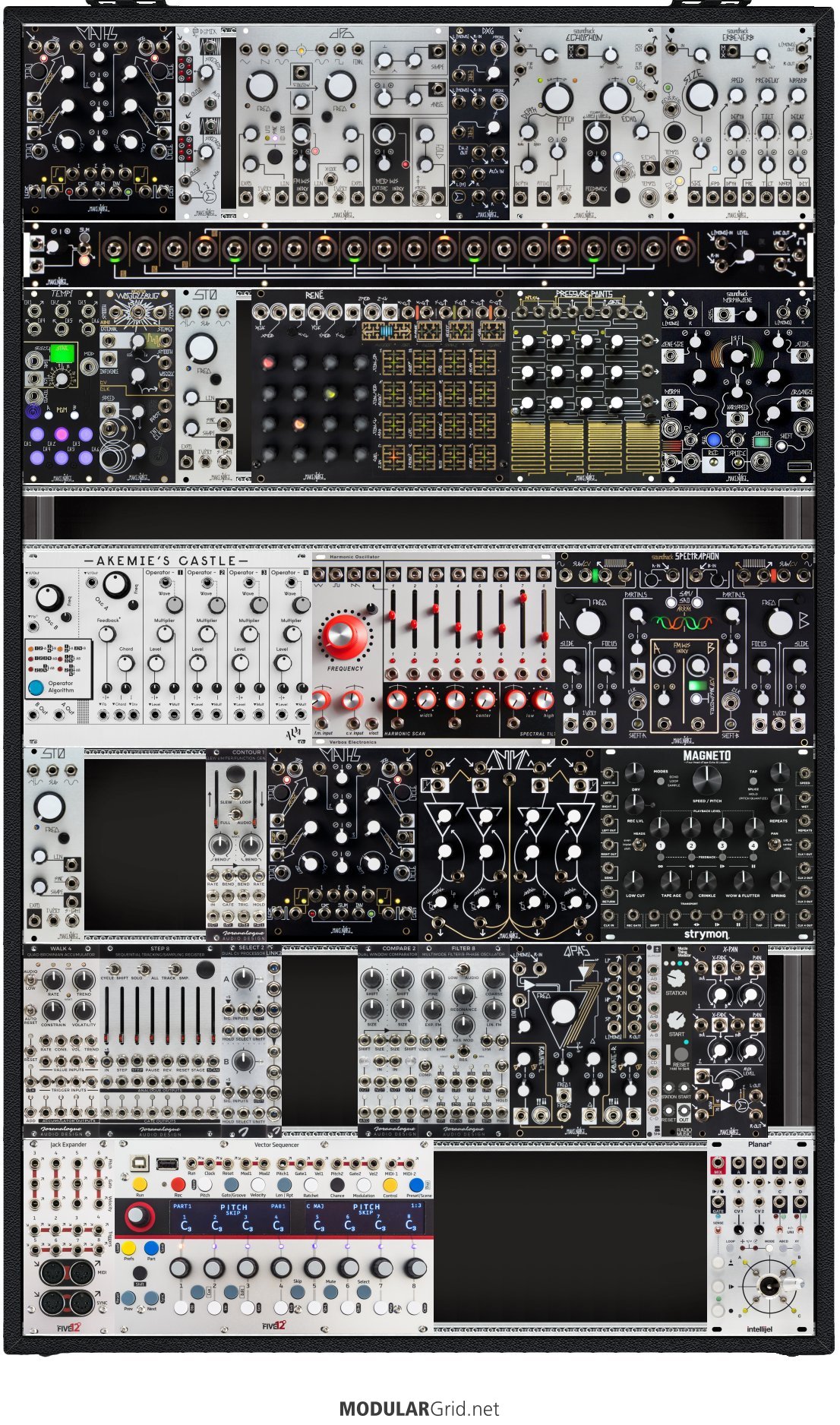Select the black Chance button on Vector Sequencer
The height and width of the screenshot is (1425, 840).
point(337,1184)
